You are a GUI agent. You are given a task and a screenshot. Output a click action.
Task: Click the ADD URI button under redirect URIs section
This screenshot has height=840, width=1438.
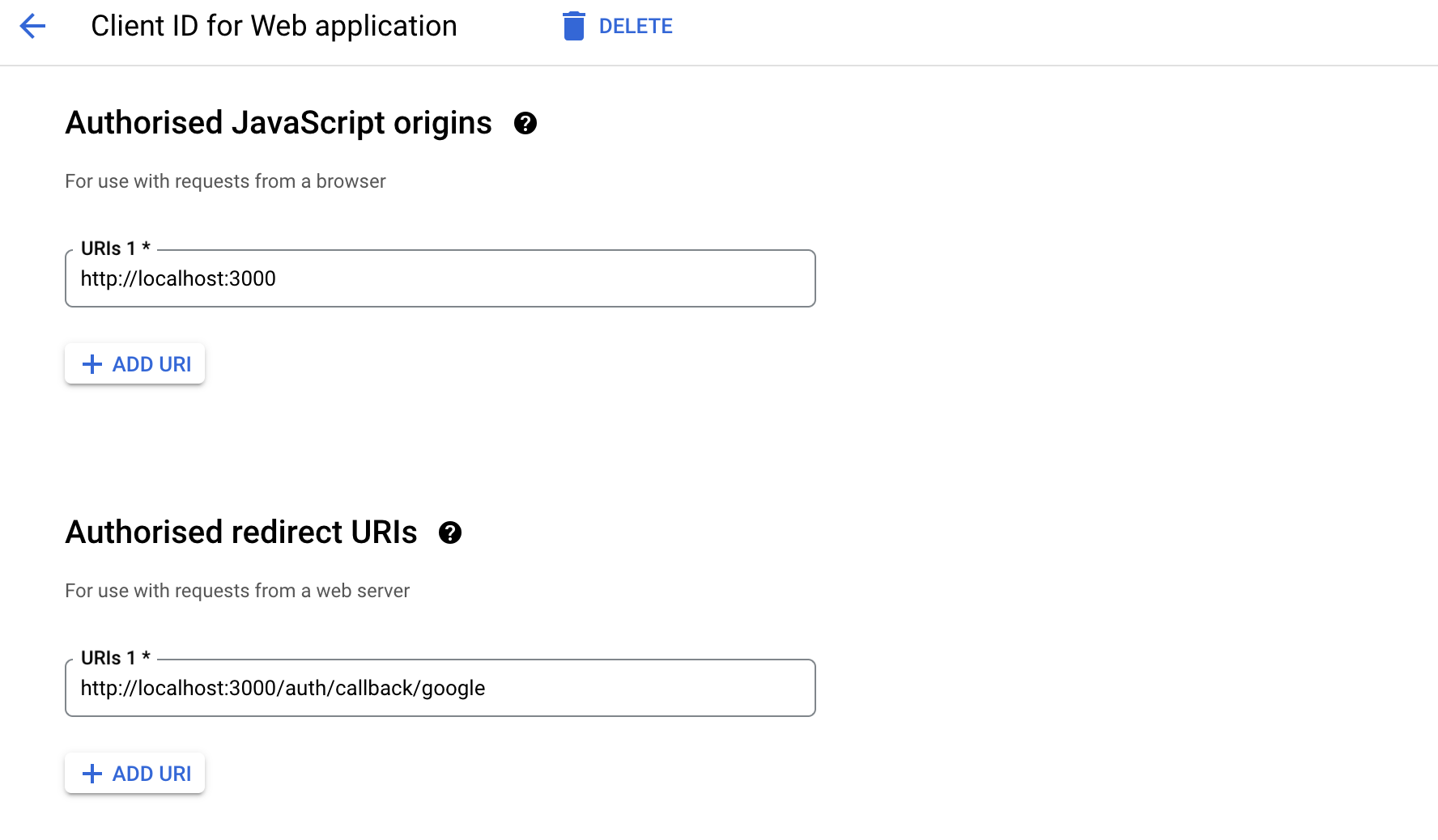(x=134, y=773)
